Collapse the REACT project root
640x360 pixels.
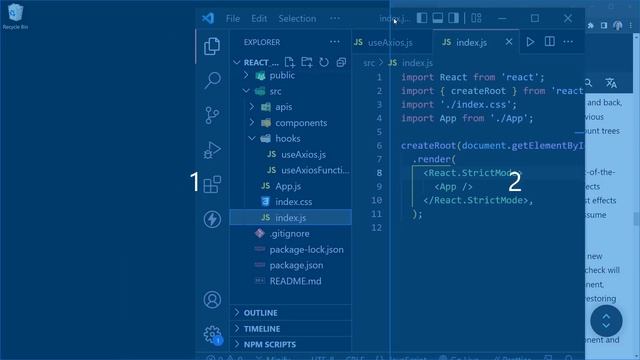click(237, 62)
